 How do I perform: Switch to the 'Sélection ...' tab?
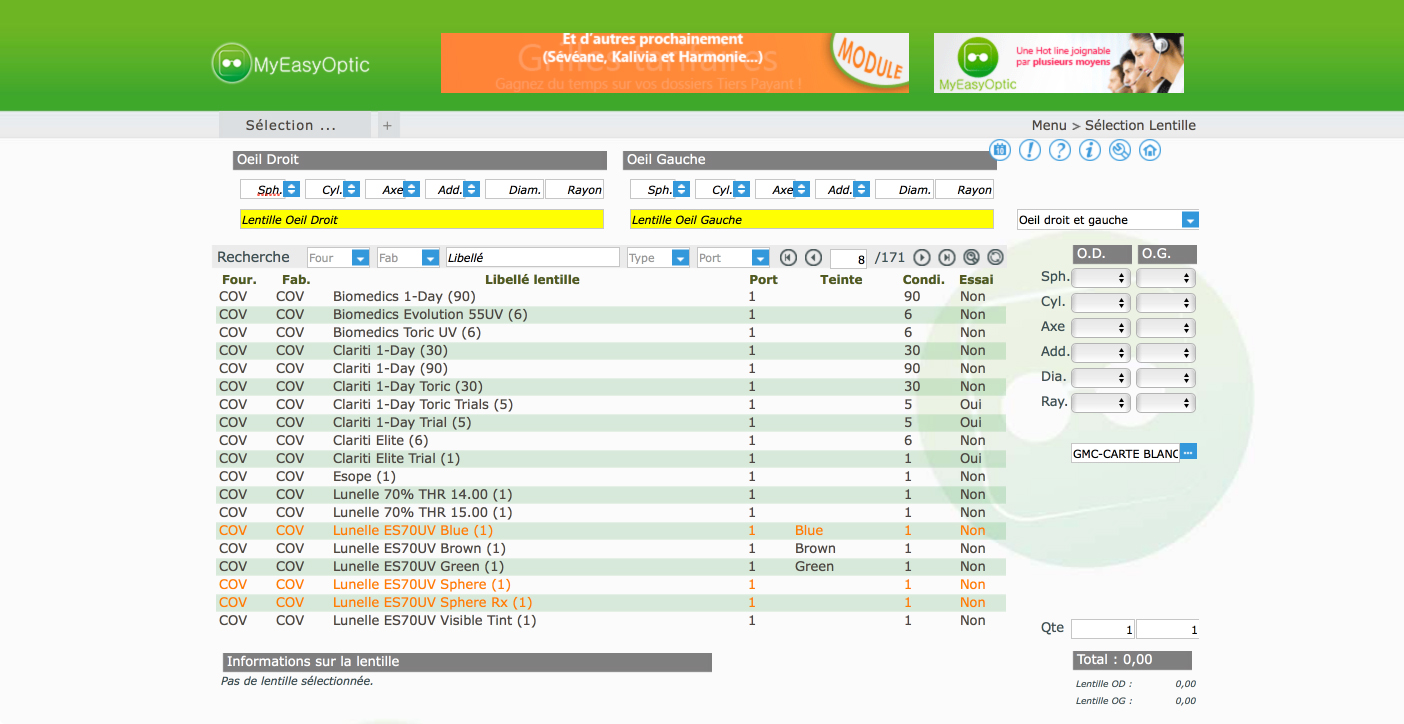coord(295,125)
